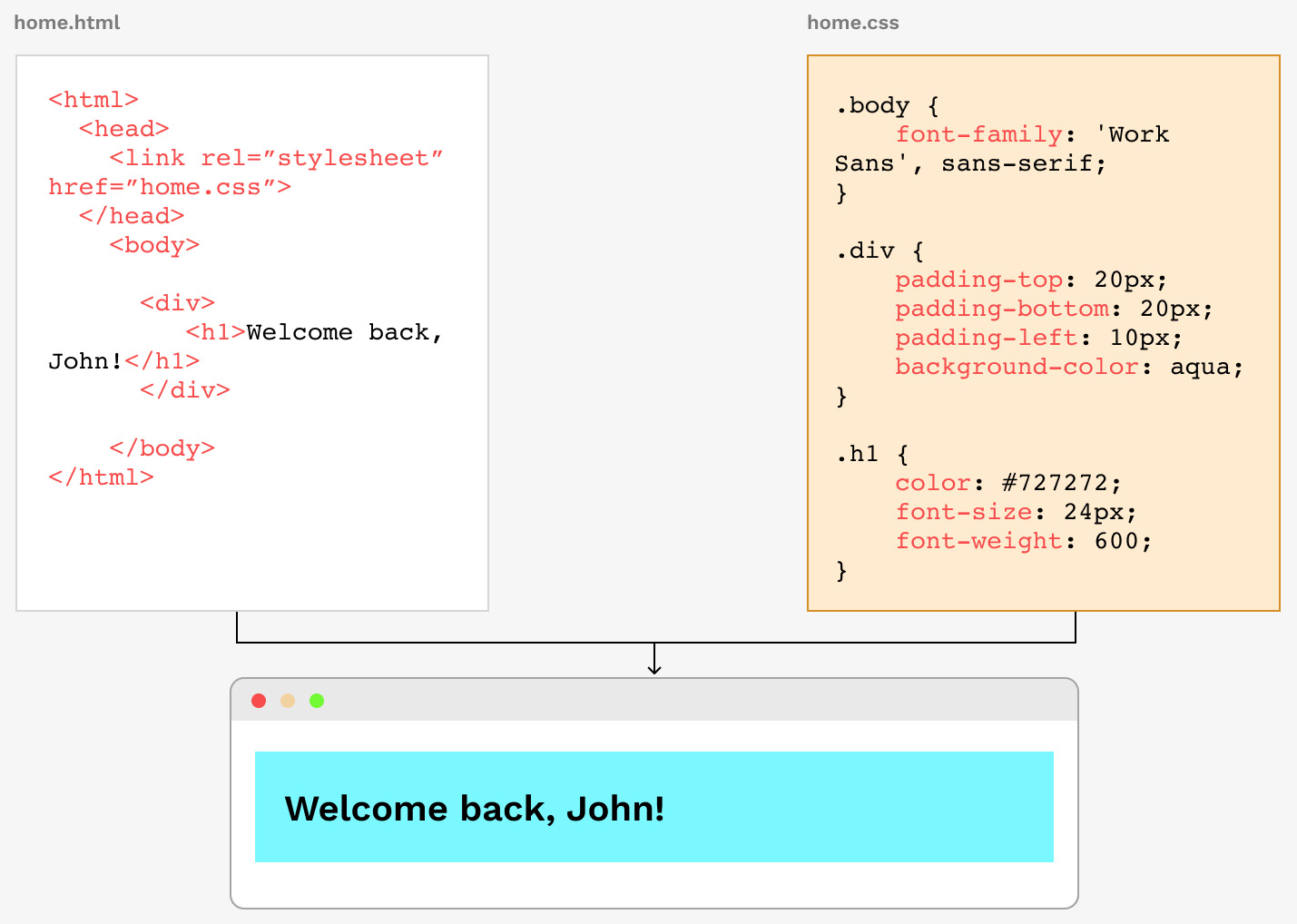Click the yellow traffic light circle
This screenshot has height=924, width=1297.
click(x=288, y=701)
